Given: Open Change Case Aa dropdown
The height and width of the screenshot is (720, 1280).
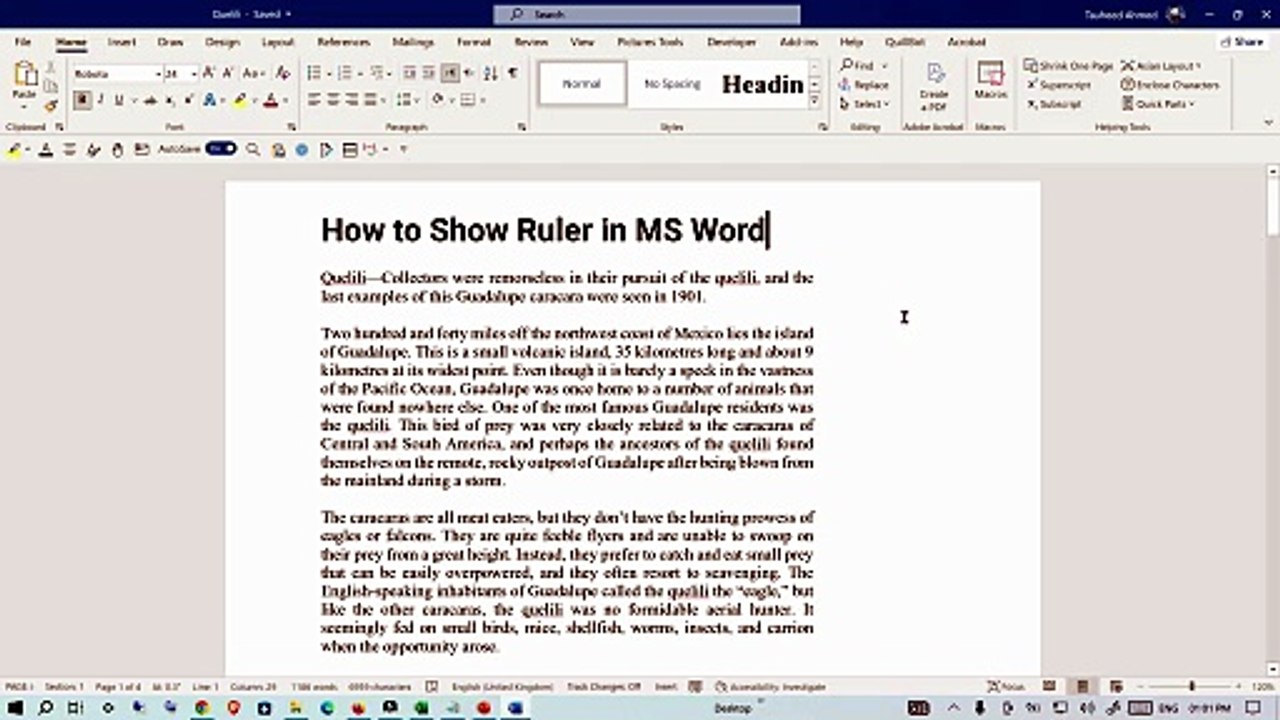Looking at the screenshot, I should [x=254, y=73].
